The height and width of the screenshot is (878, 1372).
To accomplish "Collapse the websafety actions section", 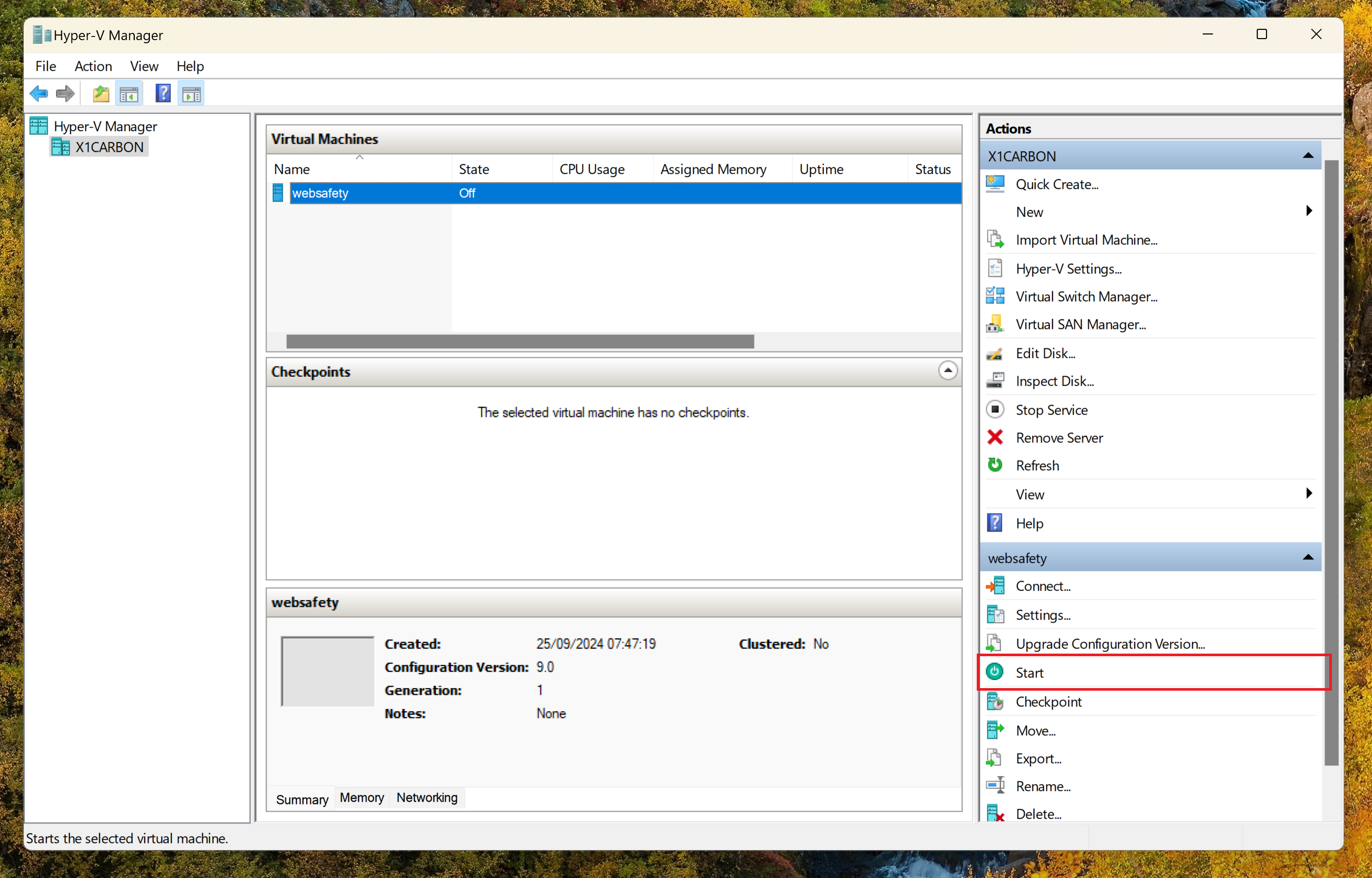I will [x=1308, y=557].
